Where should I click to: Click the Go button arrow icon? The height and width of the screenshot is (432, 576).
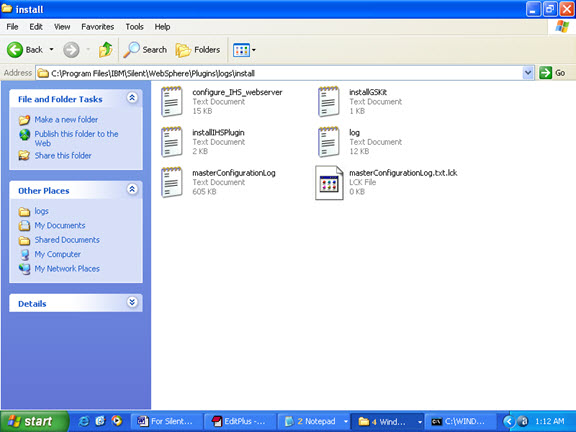[x=546, y=73]
